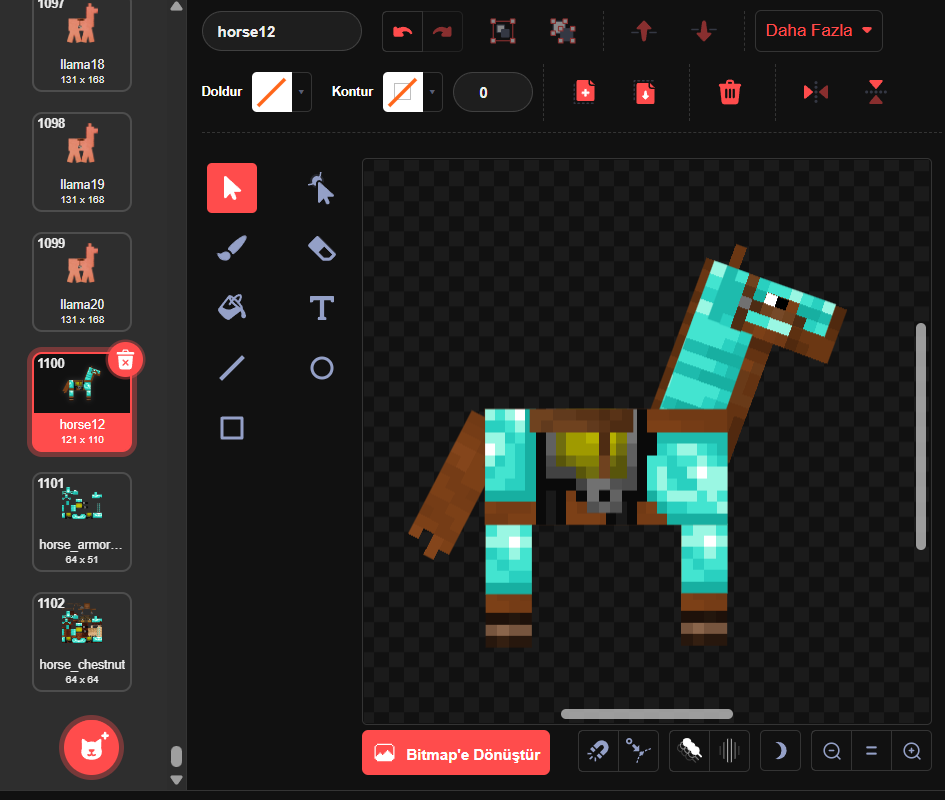This screenshot has width=945, height=800.
Task: Select the llama19 costume thumbnail
Action: point(82,162)
